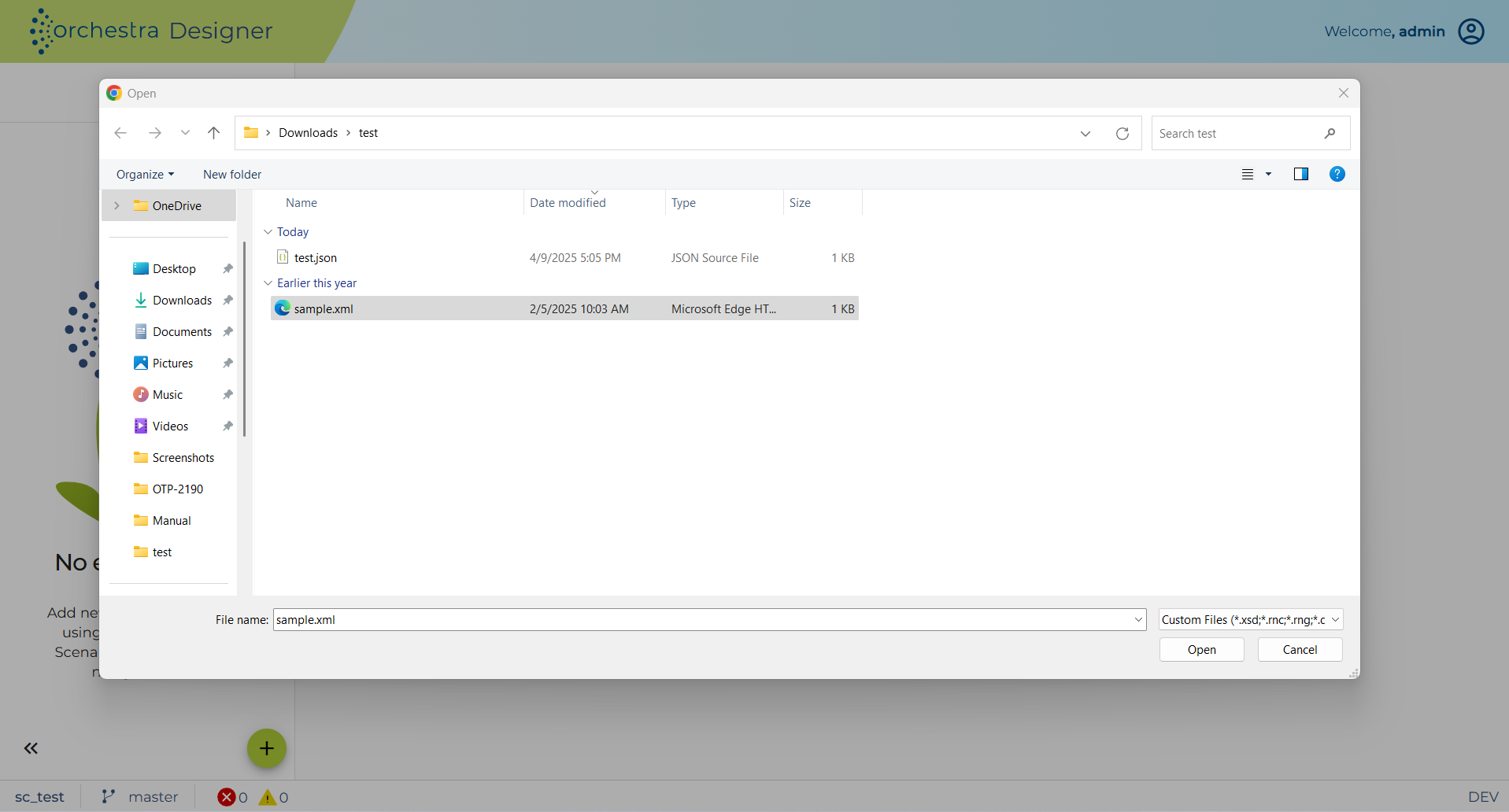Click sc_test in the status bar

[x=39, y=797]
